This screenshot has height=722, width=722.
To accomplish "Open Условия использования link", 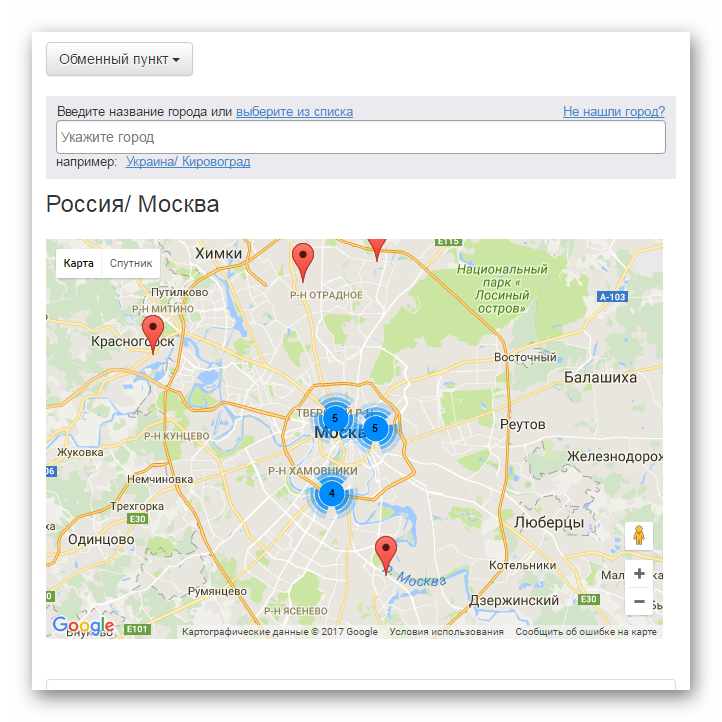I will [x=446, y=632].
